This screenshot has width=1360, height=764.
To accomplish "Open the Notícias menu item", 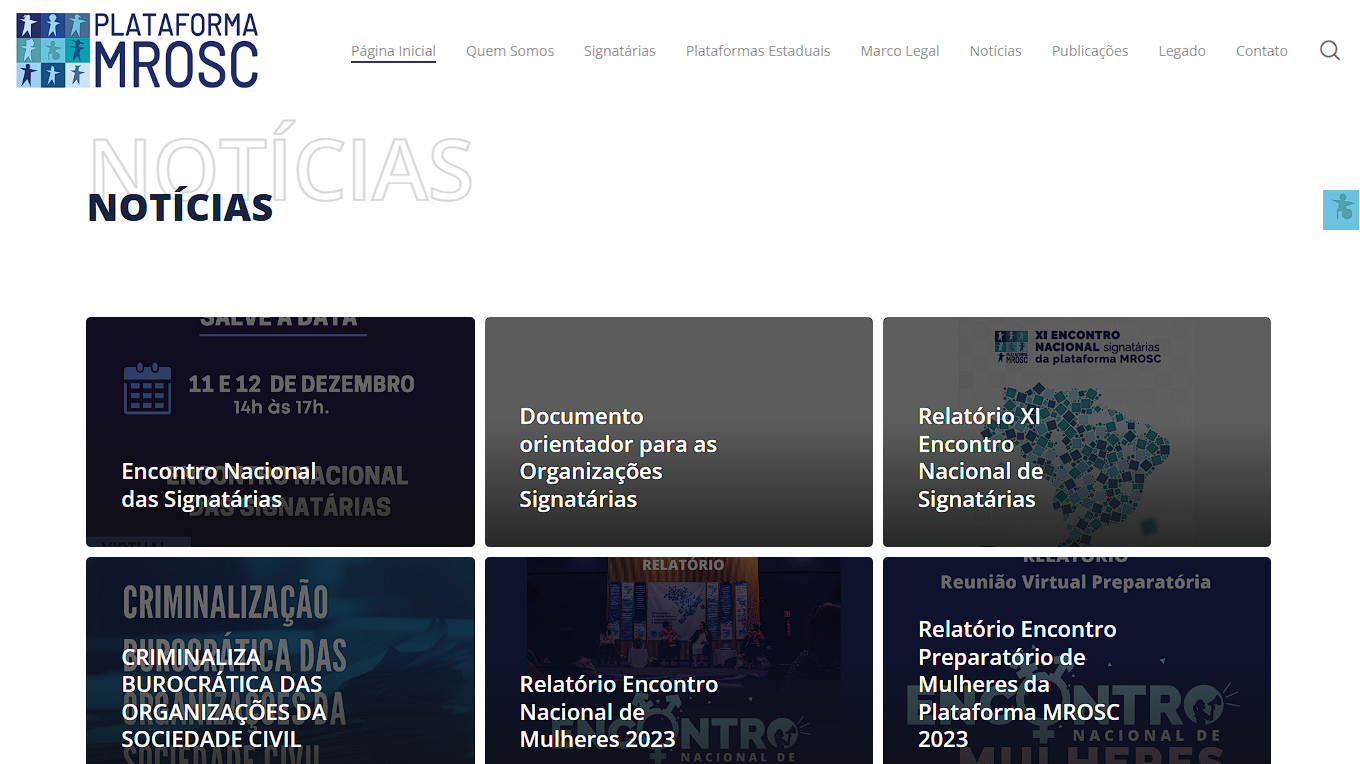I will coord(996,51).
